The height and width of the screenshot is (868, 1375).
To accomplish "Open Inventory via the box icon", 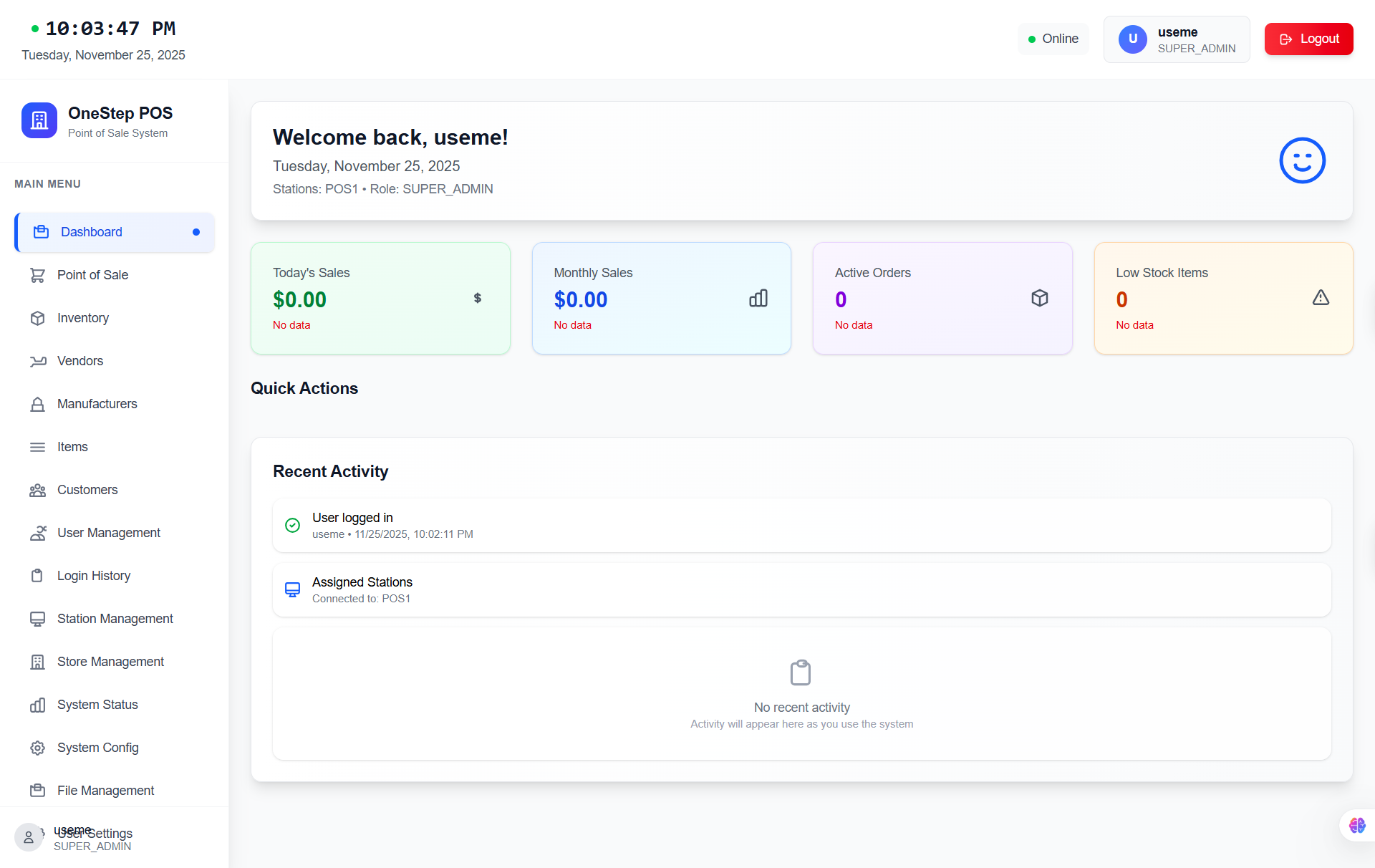I will pyautogui.click(x=39, y=318).
